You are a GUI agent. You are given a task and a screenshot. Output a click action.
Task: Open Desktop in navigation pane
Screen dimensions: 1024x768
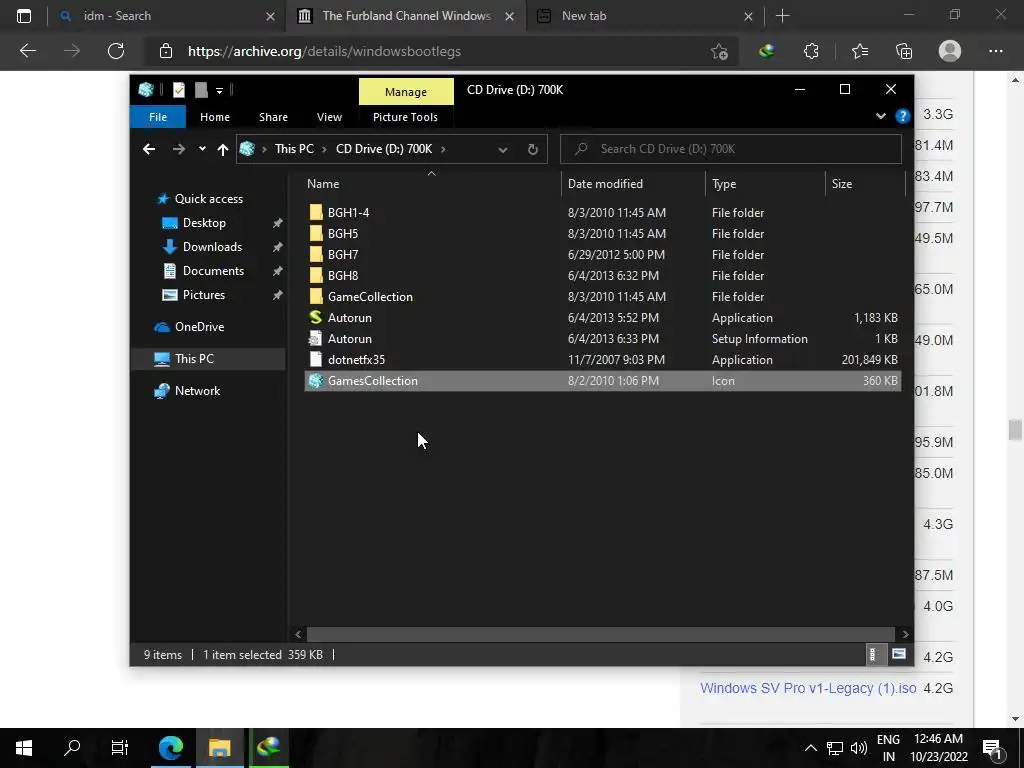204,223
